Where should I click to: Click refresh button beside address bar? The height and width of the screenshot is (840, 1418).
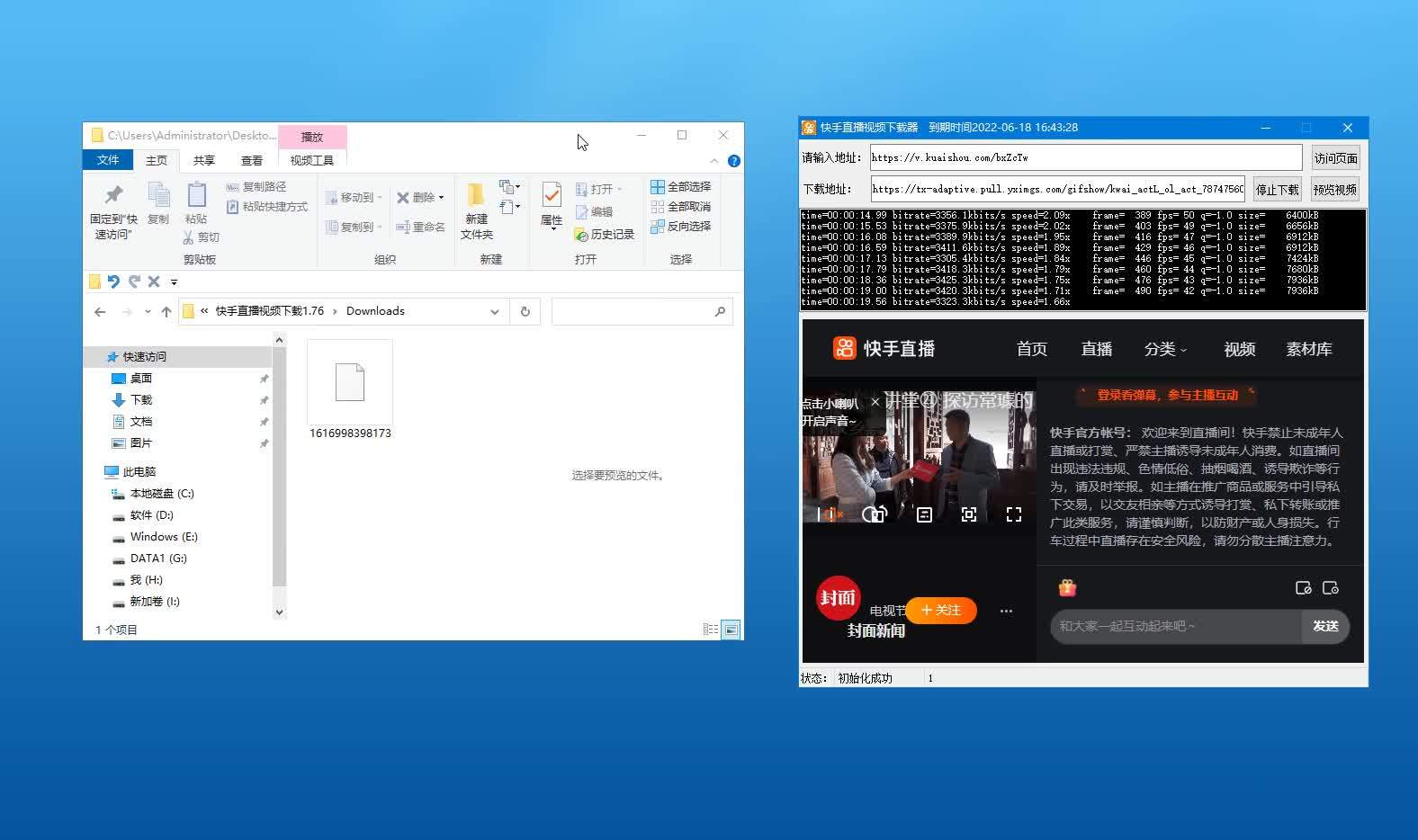coord(525,311)
